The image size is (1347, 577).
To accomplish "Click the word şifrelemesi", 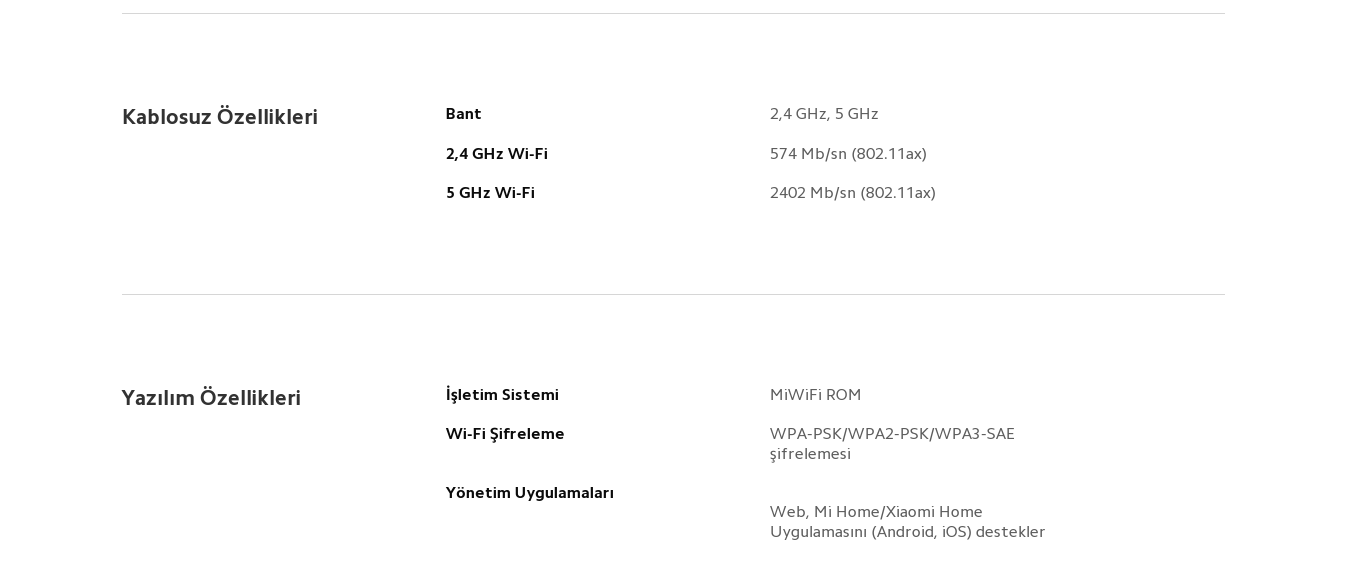I will 810,454.
